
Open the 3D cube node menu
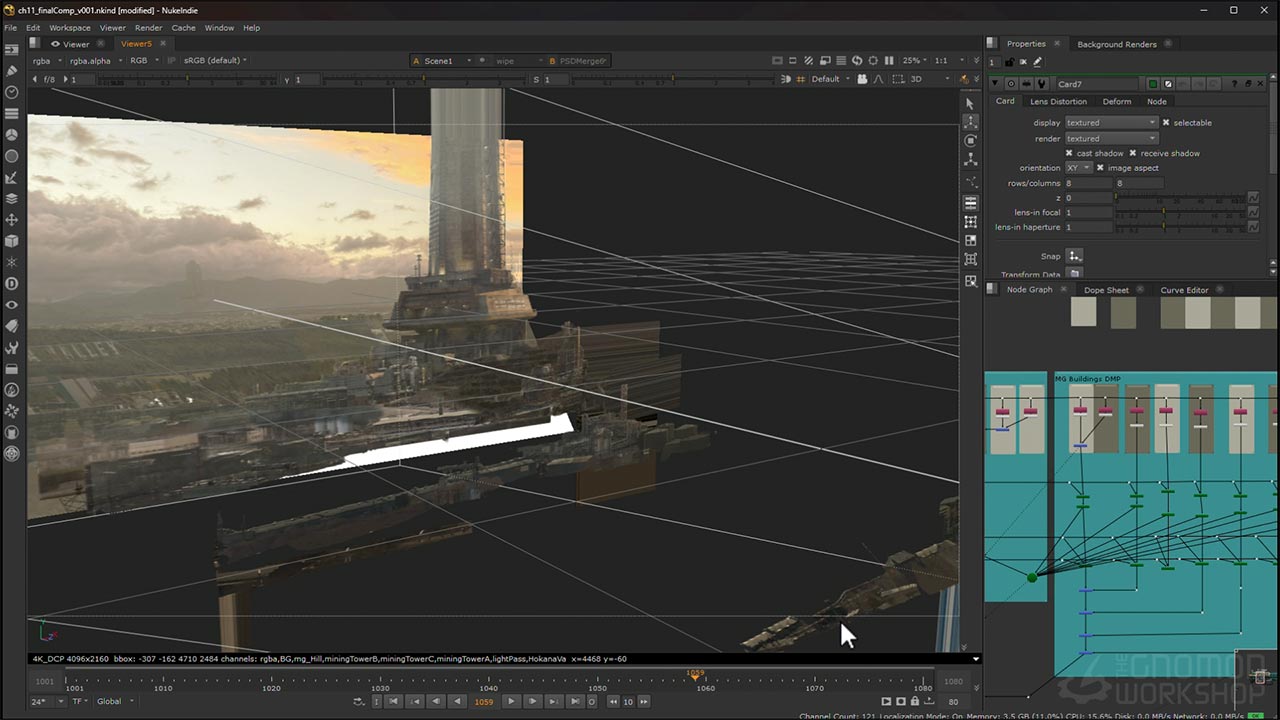12,241
